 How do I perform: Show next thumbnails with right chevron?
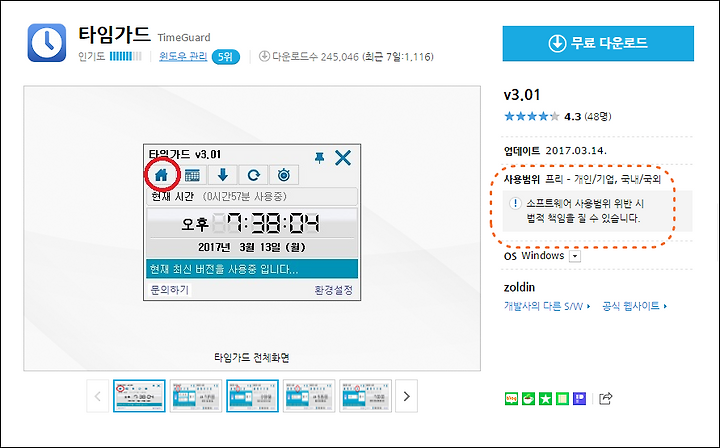(x=406, y=396)
